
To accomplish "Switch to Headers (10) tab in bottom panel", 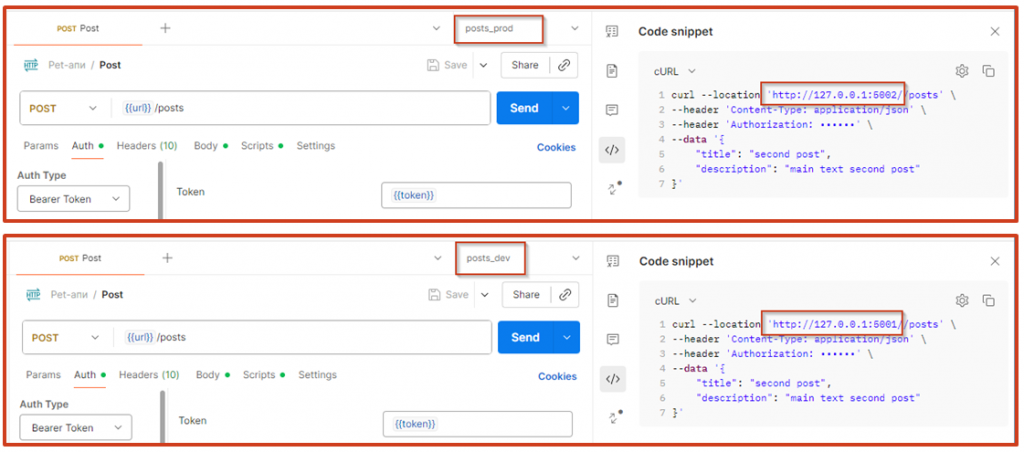I will (149, 375).
